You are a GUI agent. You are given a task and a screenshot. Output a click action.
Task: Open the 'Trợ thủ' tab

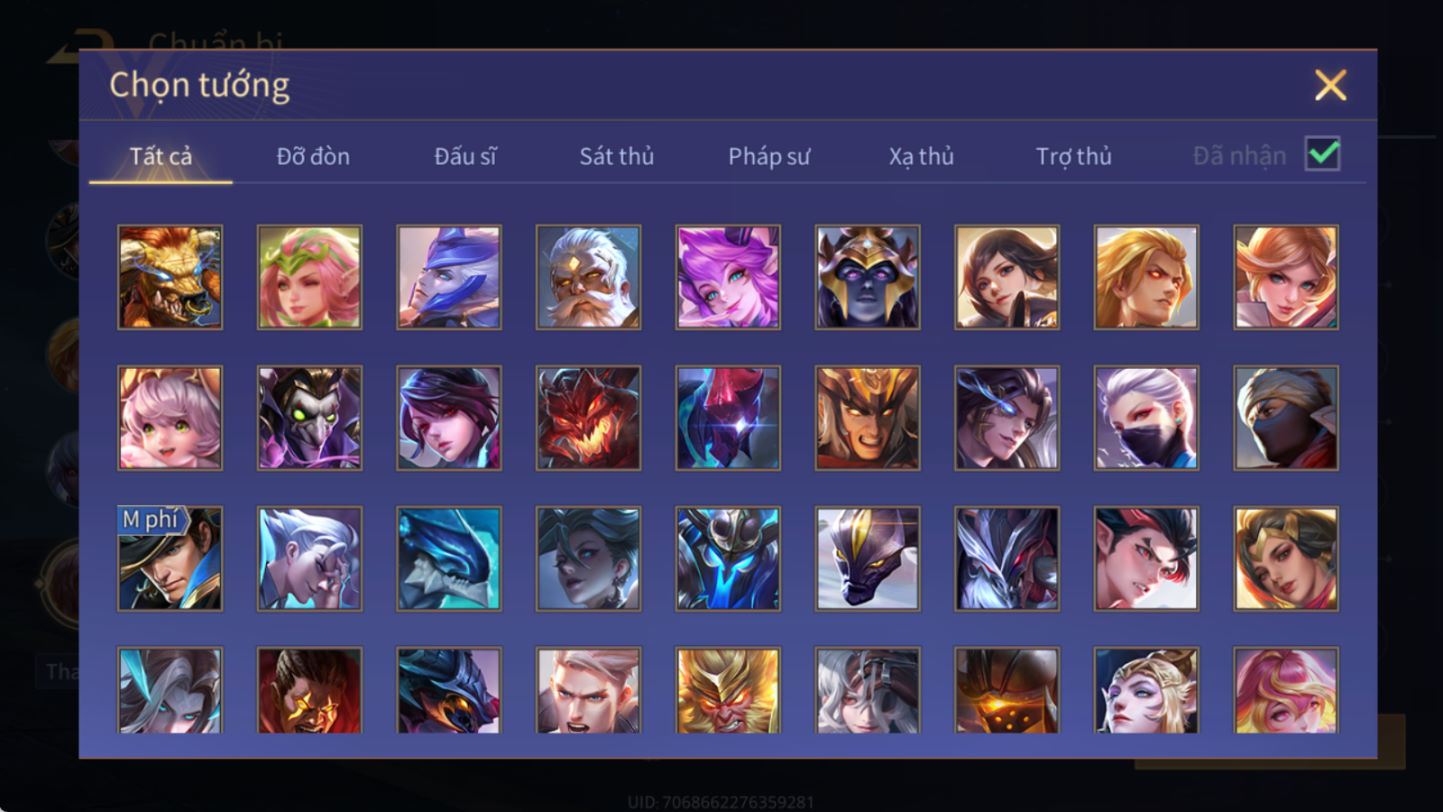point(1074,156)
